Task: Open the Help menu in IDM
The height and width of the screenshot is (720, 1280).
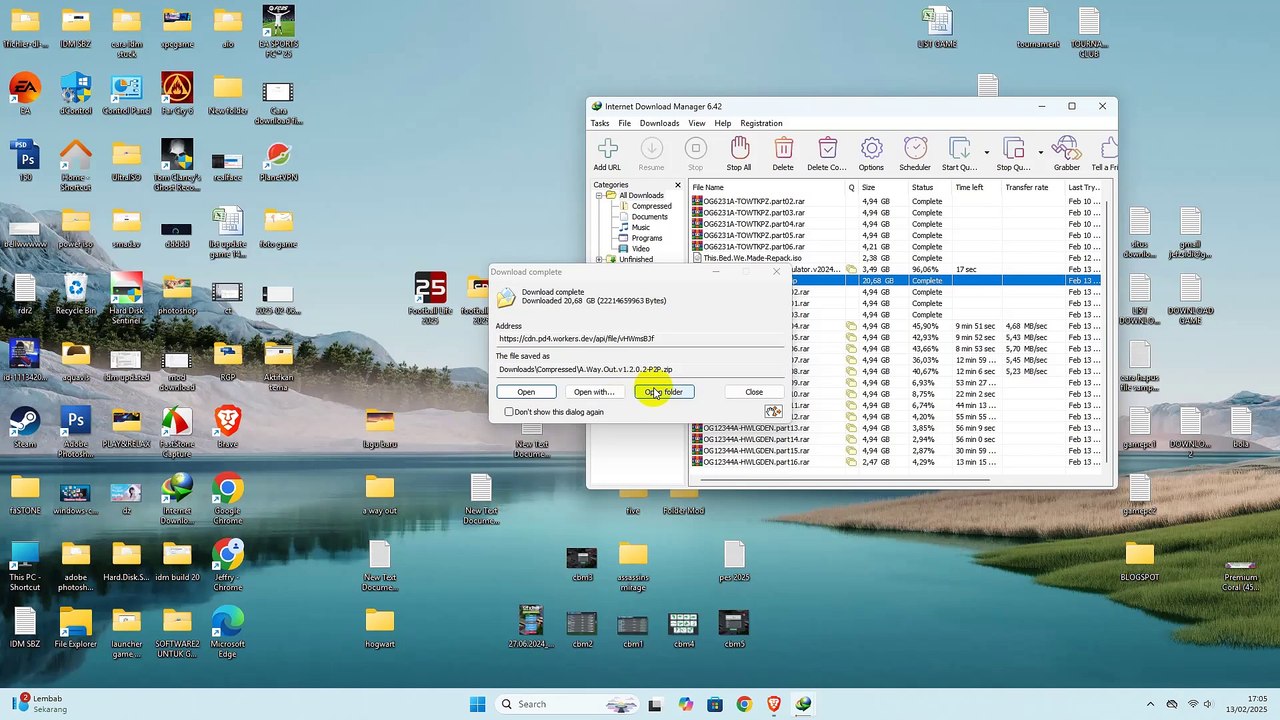Action: click(x=722, y=123)
